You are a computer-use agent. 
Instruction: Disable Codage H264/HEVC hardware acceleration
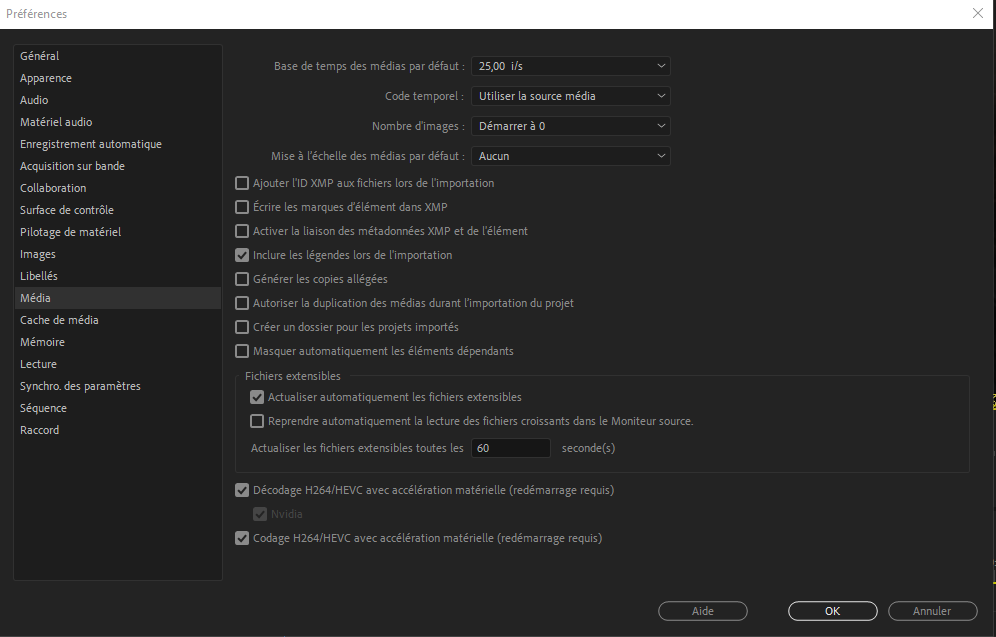coord(242,538)
